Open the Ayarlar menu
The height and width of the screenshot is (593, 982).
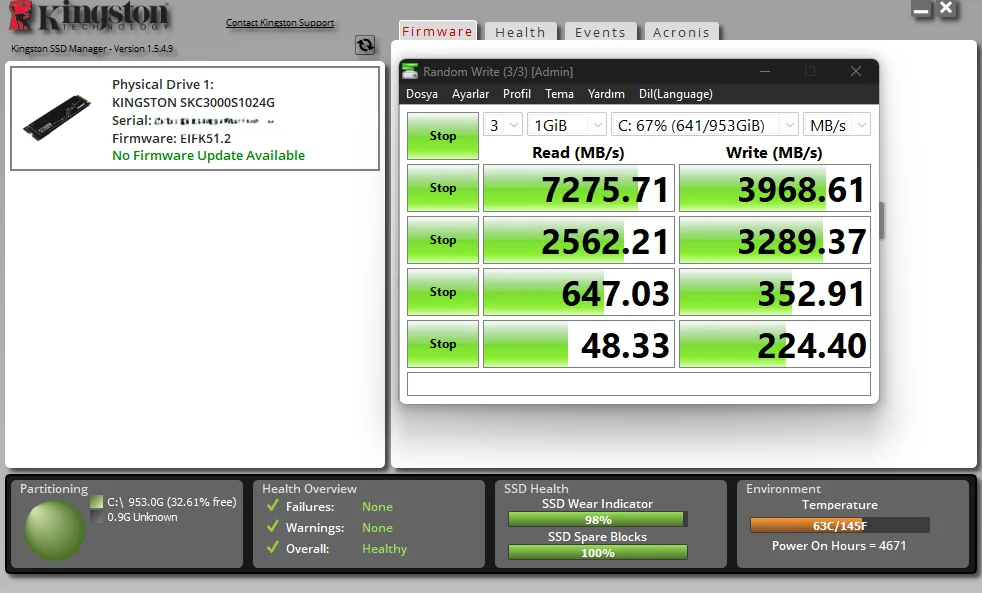tap(470, 94)
